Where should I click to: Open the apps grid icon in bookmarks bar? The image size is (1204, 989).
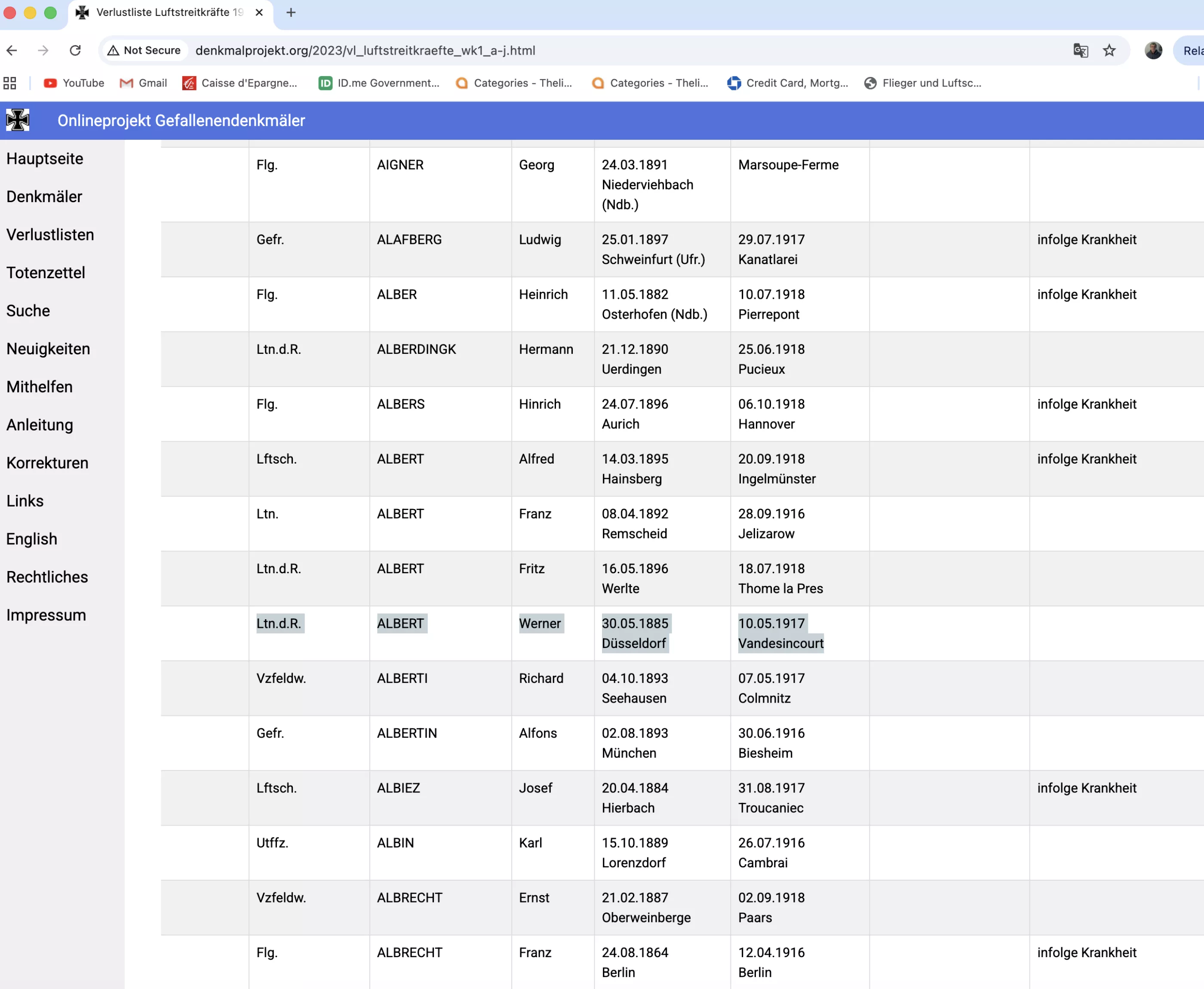[x=10, y=83]
